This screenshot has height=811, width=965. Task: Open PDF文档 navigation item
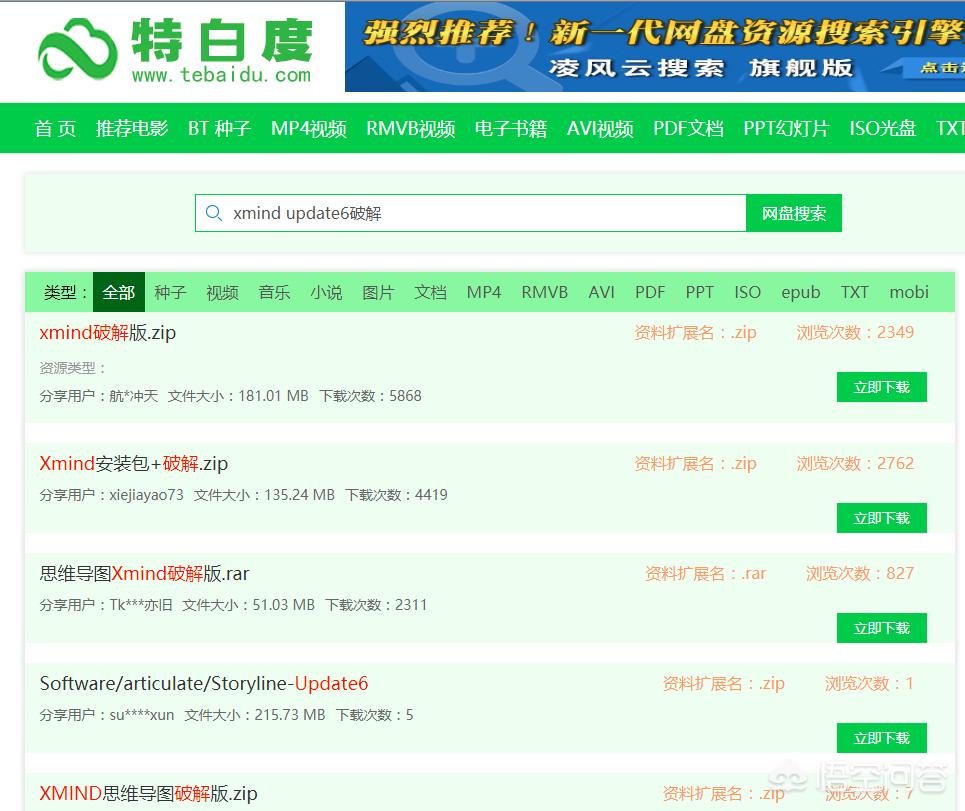688,128
